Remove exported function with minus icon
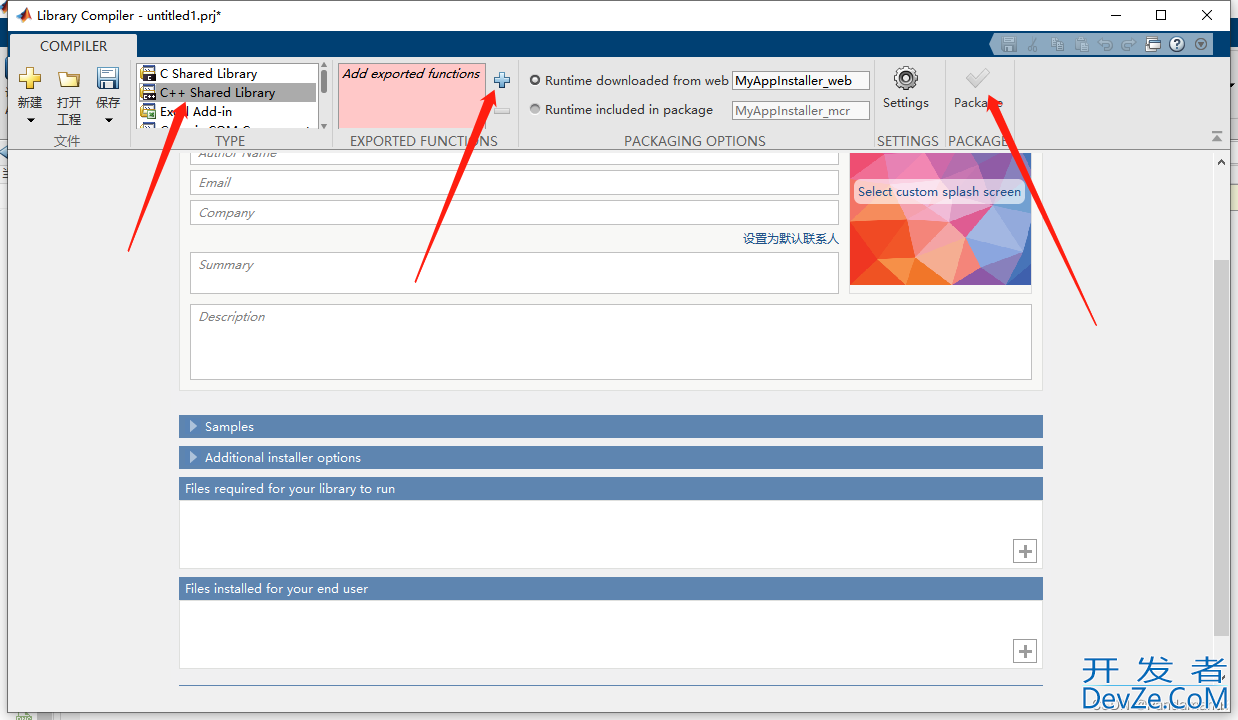The width and height of the screenshot is (1238, 720). (x=502, y=111)
